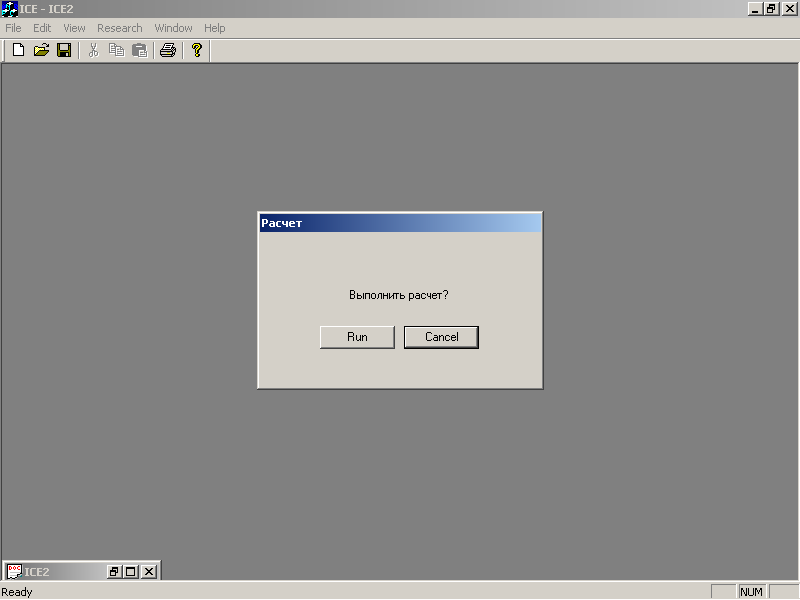Click the ICE2 document icon at bottom
800x600 pixels.
14,571
